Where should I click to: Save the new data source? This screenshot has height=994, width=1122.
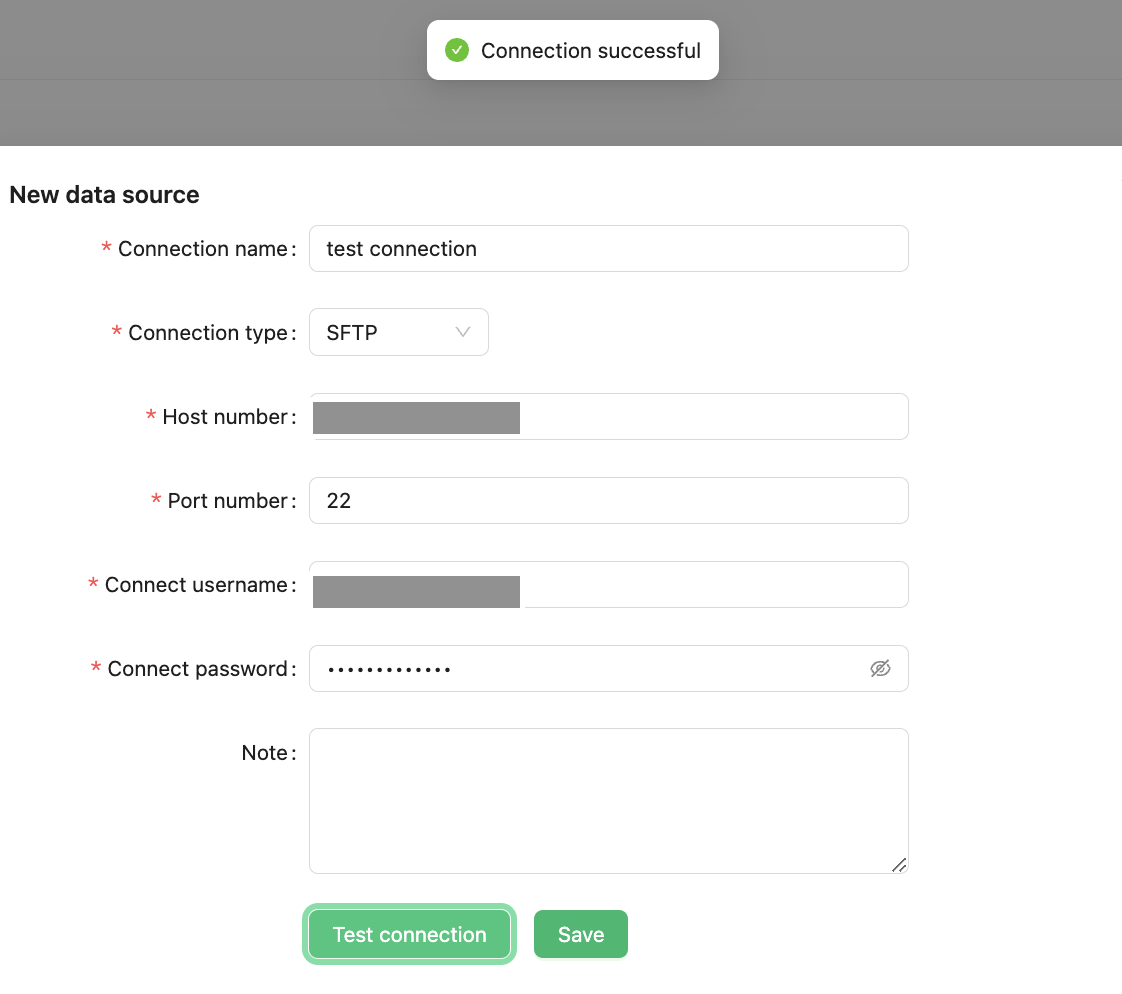pyautogui.click(x=581, y=934)
